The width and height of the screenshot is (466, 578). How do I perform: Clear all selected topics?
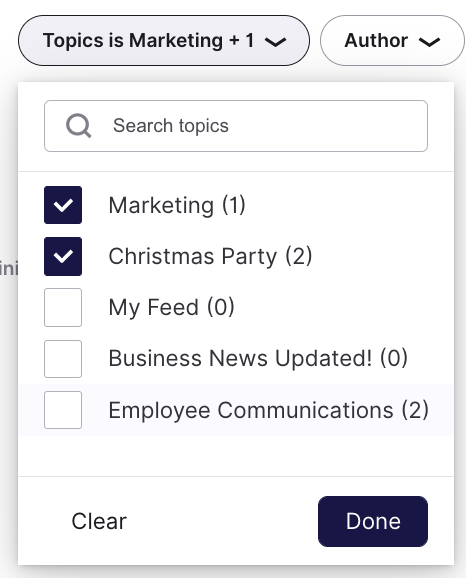click(x=99, y=521)
